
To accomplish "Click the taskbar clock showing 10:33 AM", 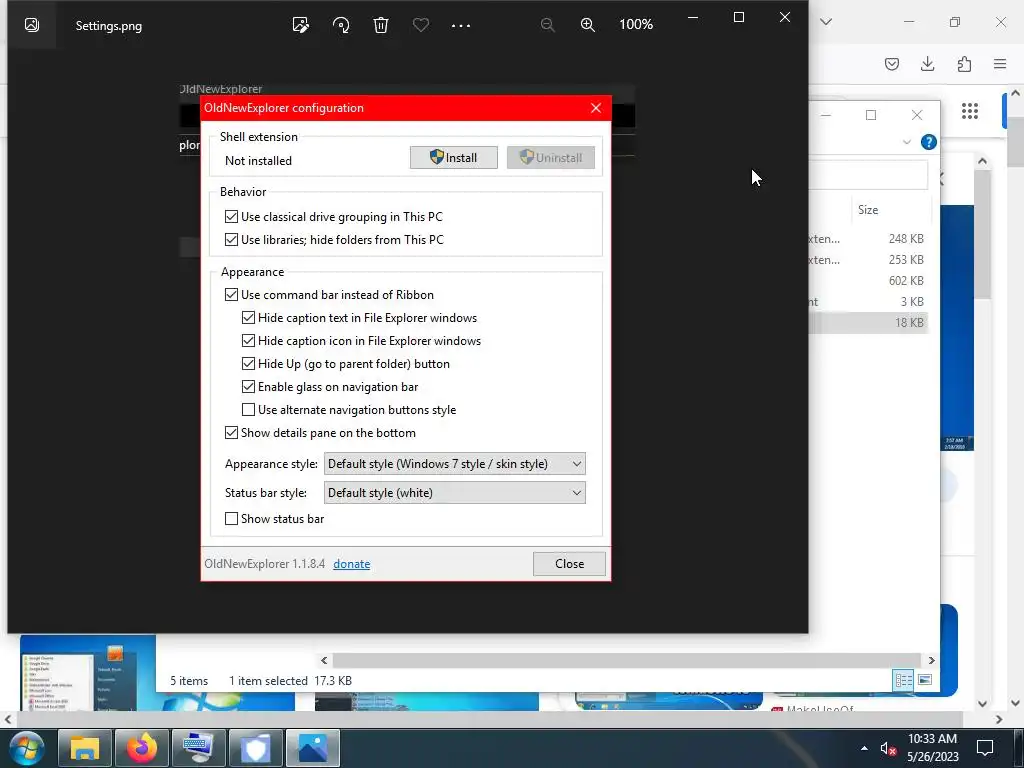I will click(933, 748).
